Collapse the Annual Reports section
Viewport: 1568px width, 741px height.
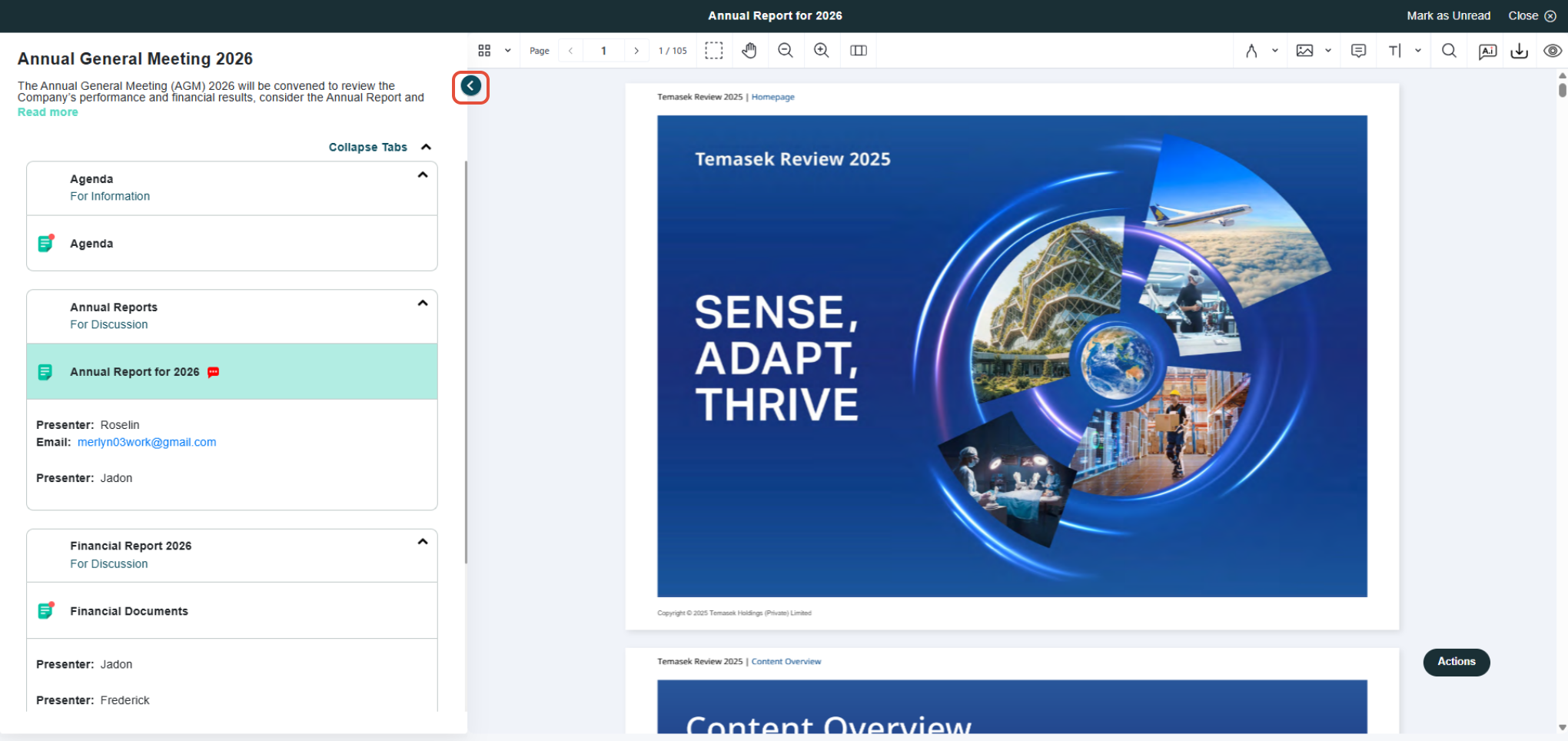click(423, 304)
